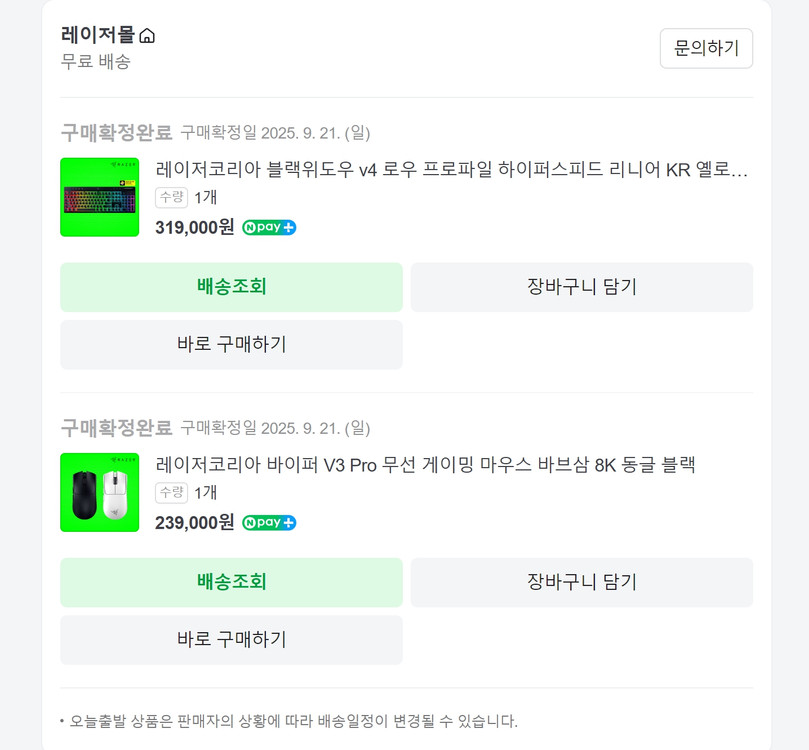Click 배송조회 for the mouse order
809x750 pixels.
231,582
